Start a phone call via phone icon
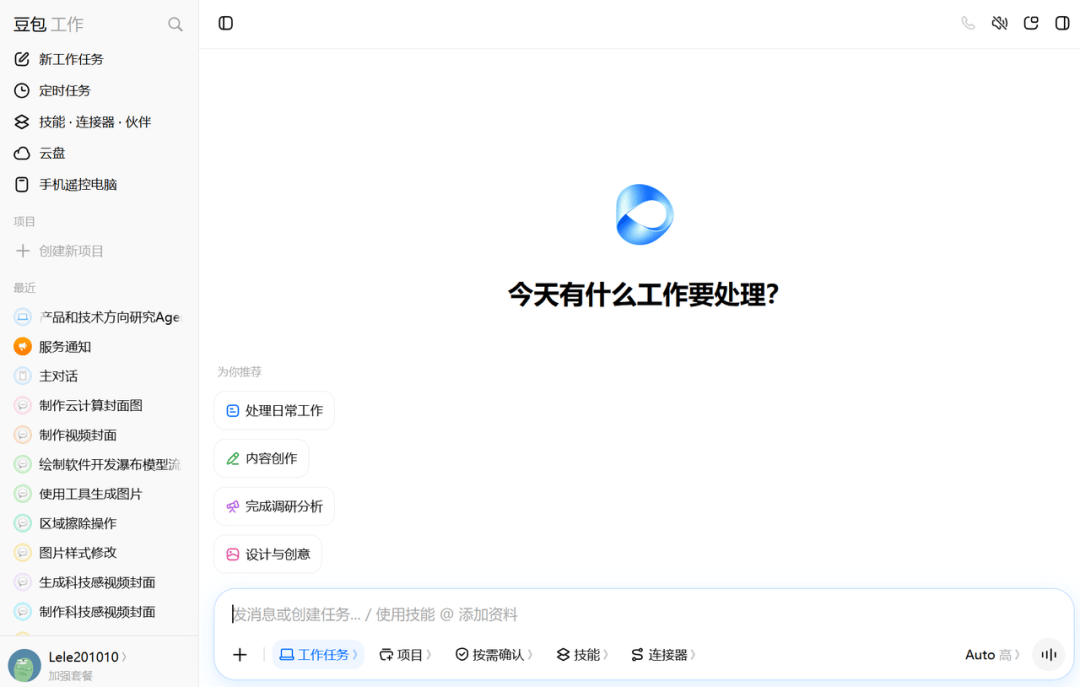 coord(968,23)
